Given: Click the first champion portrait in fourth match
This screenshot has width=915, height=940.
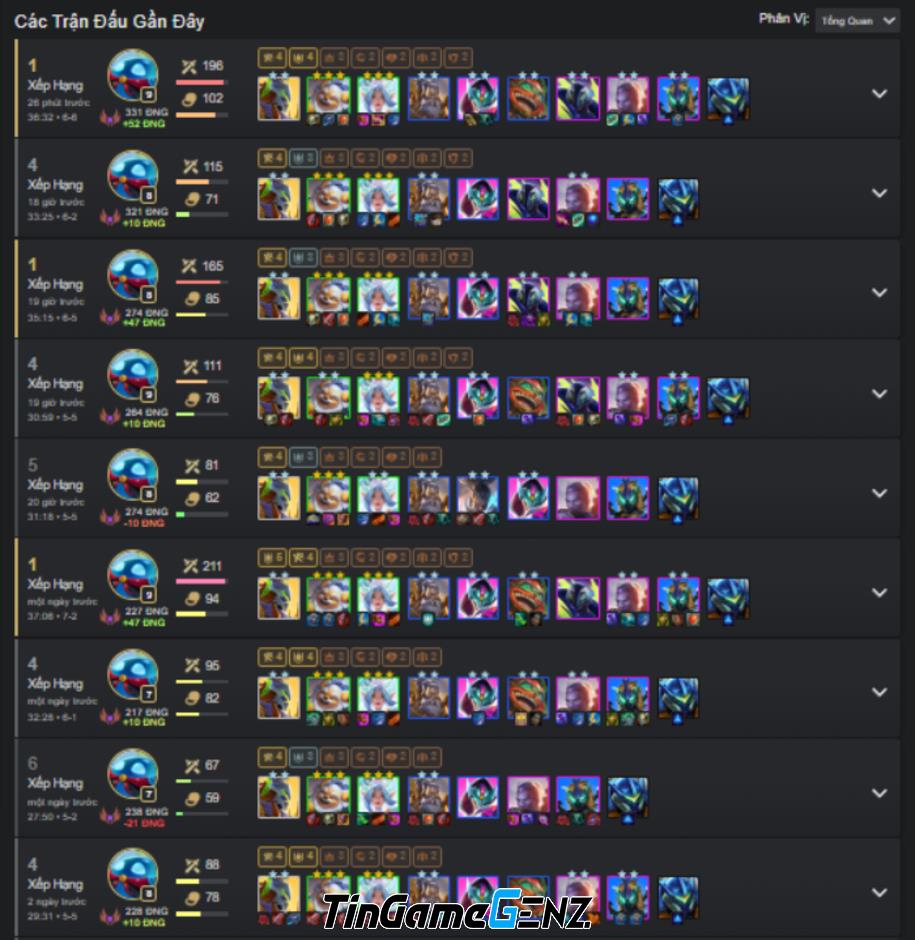Looking at the screenshot, I should coord(279,398).
